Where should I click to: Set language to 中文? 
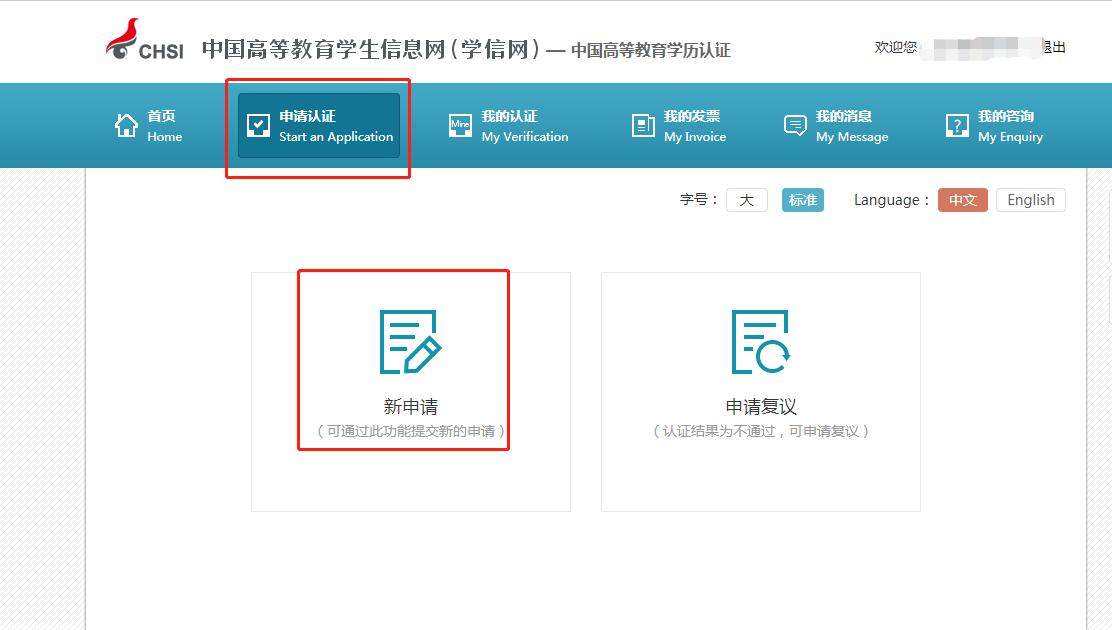[x=962, y=200]
